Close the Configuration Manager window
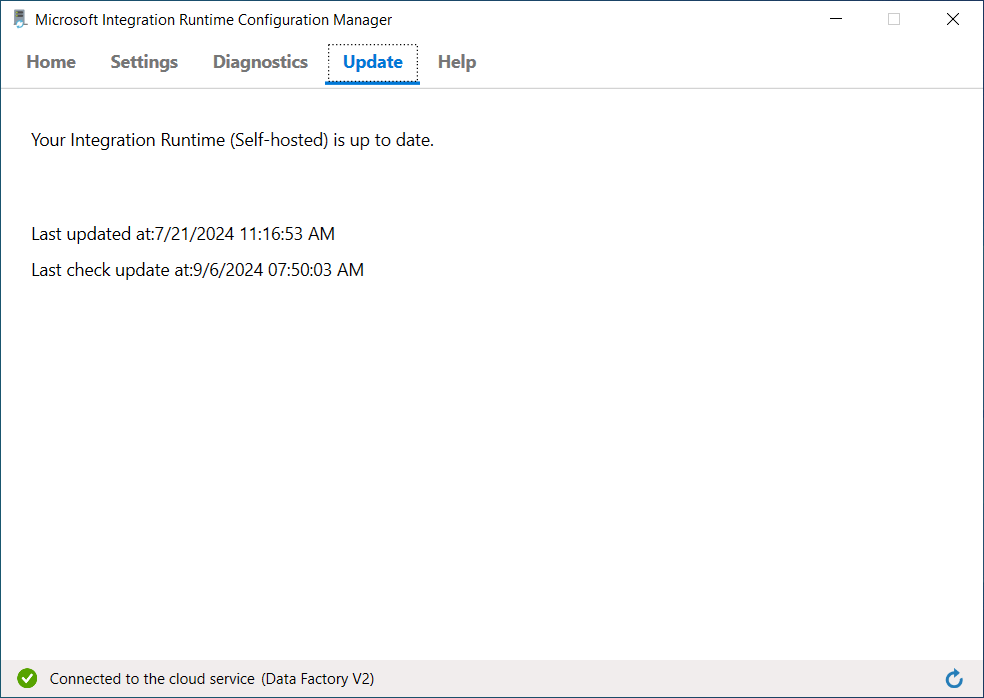This screenshot has height=698, width=984. (953, 19)
